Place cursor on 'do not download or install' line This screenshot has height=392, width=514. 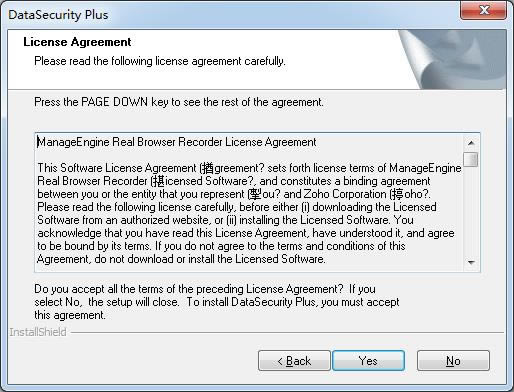click(181, 259)
